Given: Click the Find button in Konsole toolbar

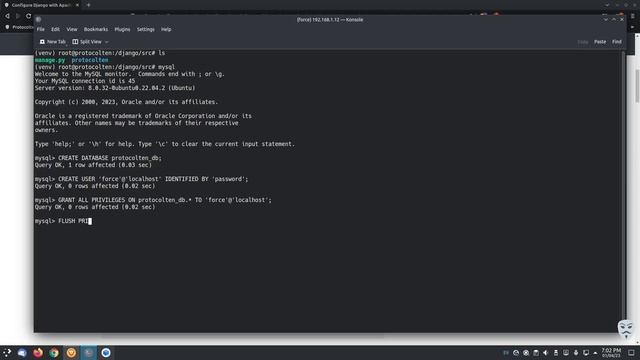Looking at the screenshot, I should 616,42.
